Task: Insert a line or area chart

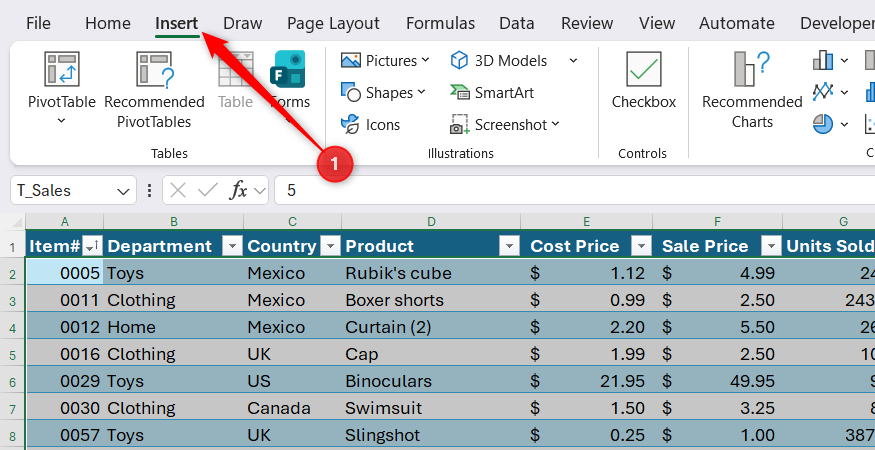Action: click(823, 92)
